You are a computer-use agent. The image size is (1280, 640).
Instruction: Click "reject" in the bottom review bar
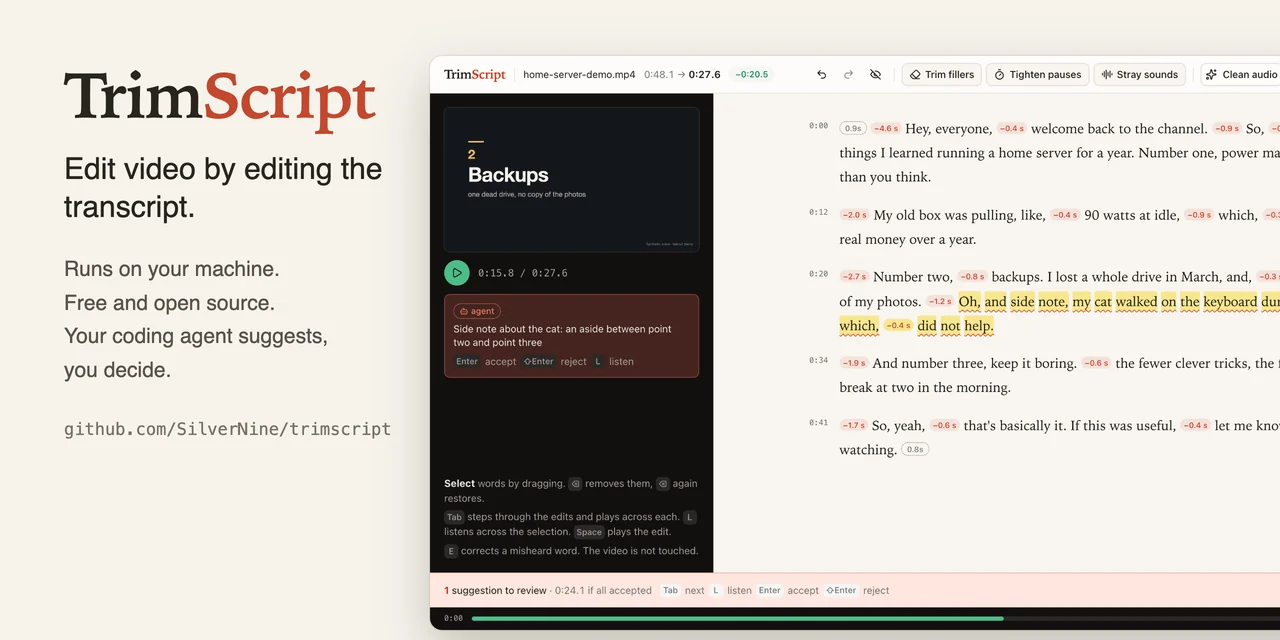(x=876, y=590)
